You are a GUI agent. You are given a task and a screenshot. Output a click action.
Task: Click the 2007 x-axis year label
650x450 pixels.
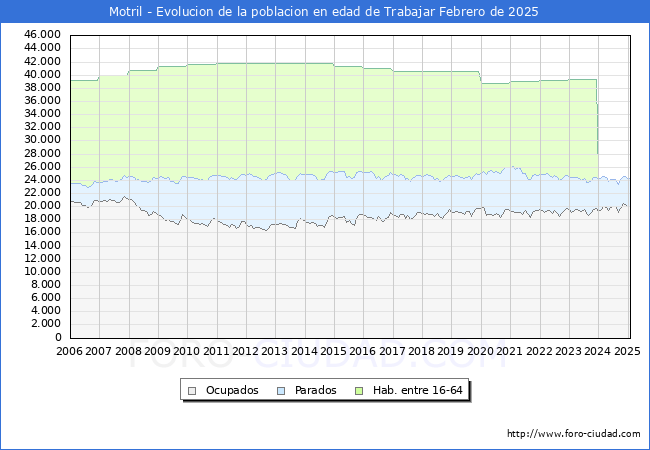click(x=99, y=351)
